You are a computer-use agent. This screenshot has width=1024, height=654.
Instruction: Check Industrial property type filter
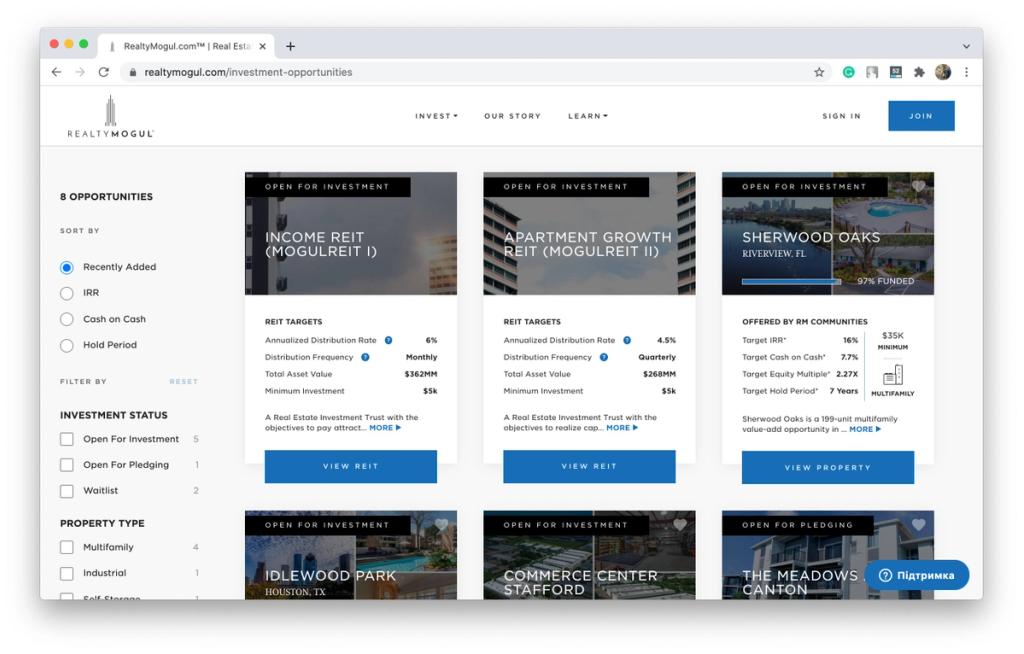tap(67, 573)
